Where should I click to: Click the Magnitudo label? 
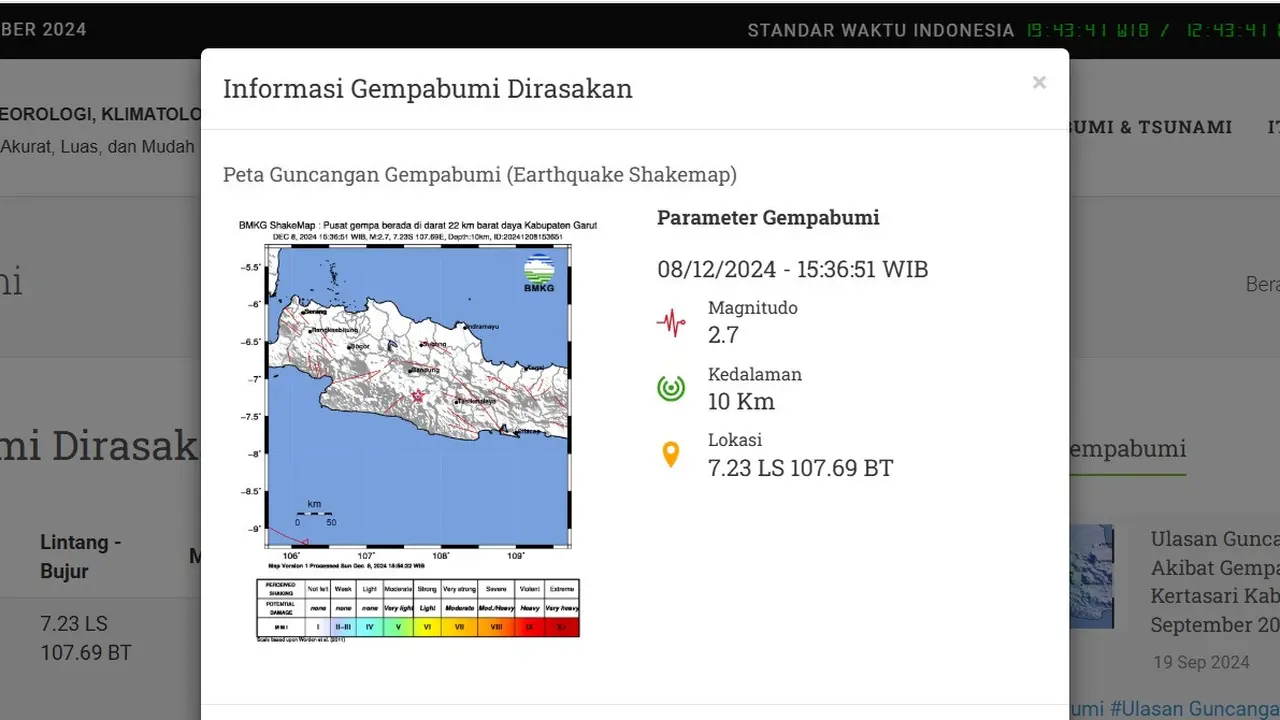pyautogui.click(x=753, y=308)
